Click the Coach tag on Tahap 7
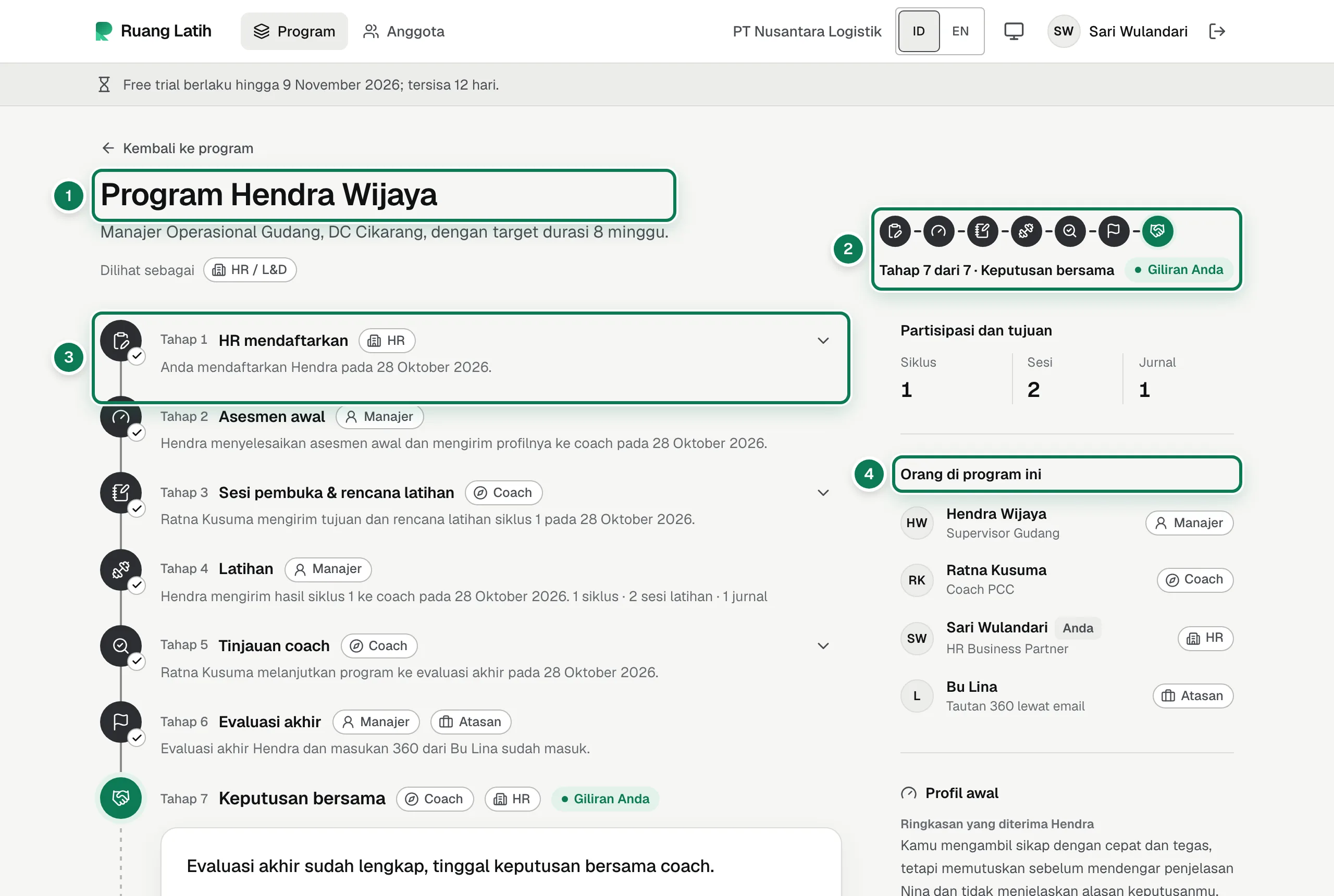The height and width of the screenshot is (896, 1334). 435,799
